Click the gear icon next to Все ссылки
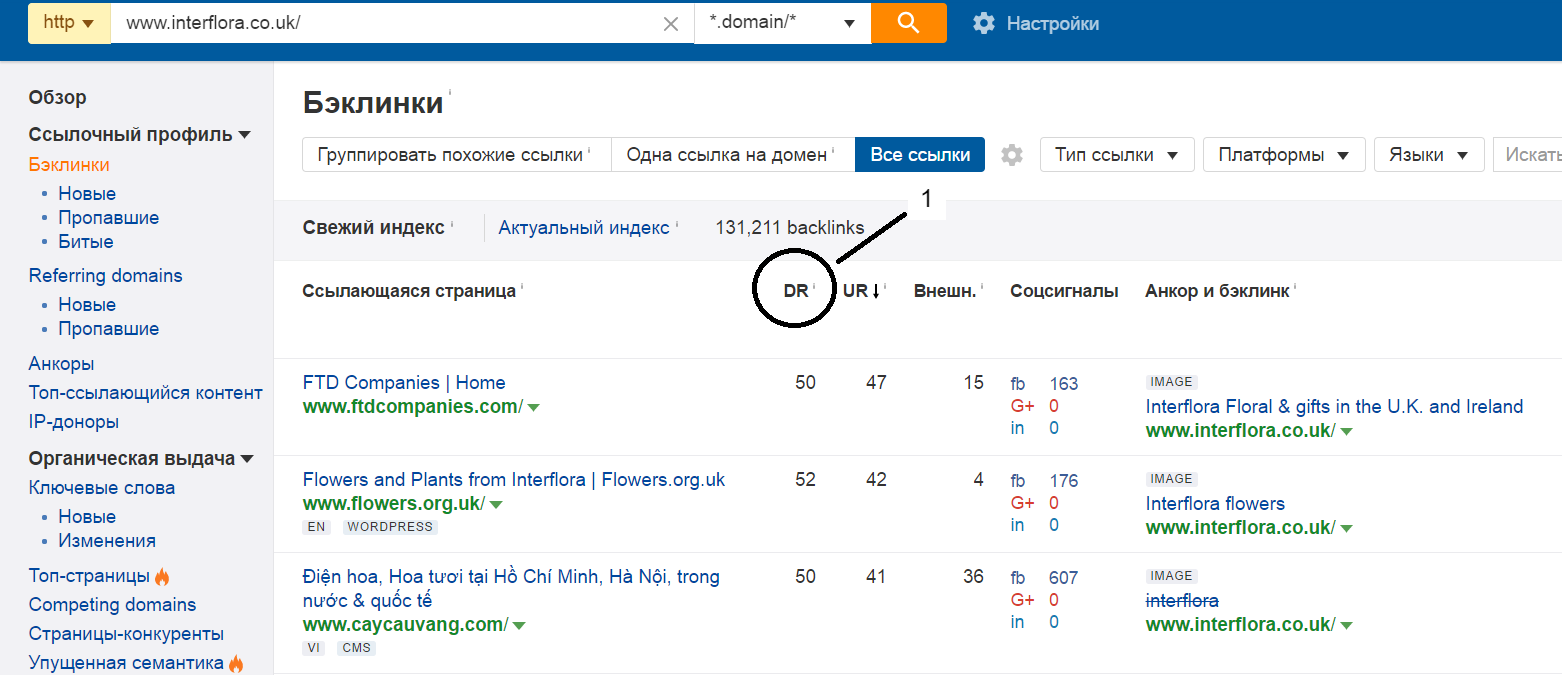The image size is (1562, 676). [x=1012, y=155]
